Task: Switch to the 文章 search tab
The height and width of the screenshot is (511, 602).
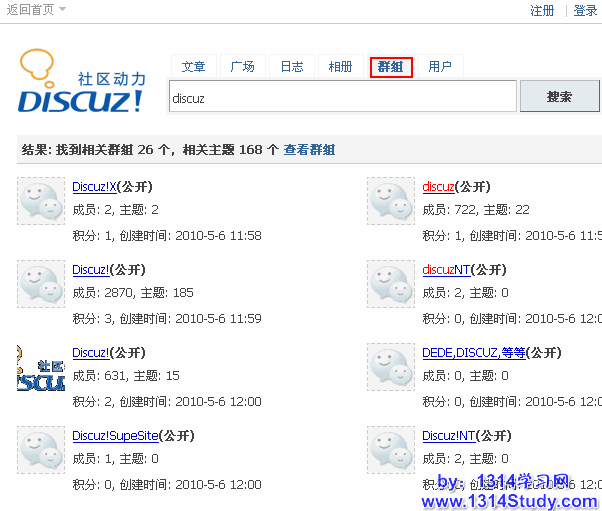Action: (193, 67)
